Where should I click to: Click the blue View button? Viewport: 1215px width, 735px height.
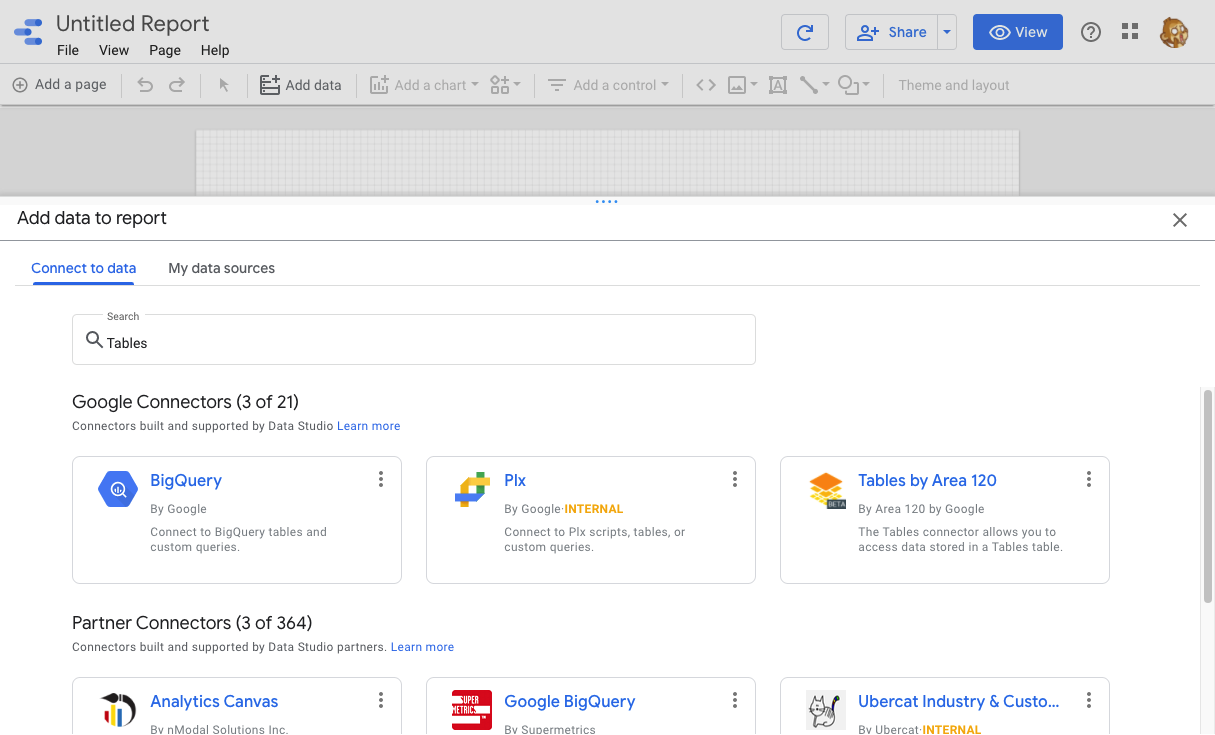(x=1018, y=32)
